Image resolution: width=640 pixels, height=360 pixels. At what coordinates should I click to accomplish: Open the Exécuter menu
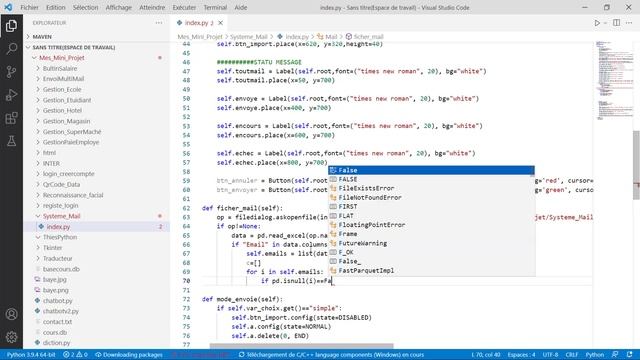coord(184,7)
